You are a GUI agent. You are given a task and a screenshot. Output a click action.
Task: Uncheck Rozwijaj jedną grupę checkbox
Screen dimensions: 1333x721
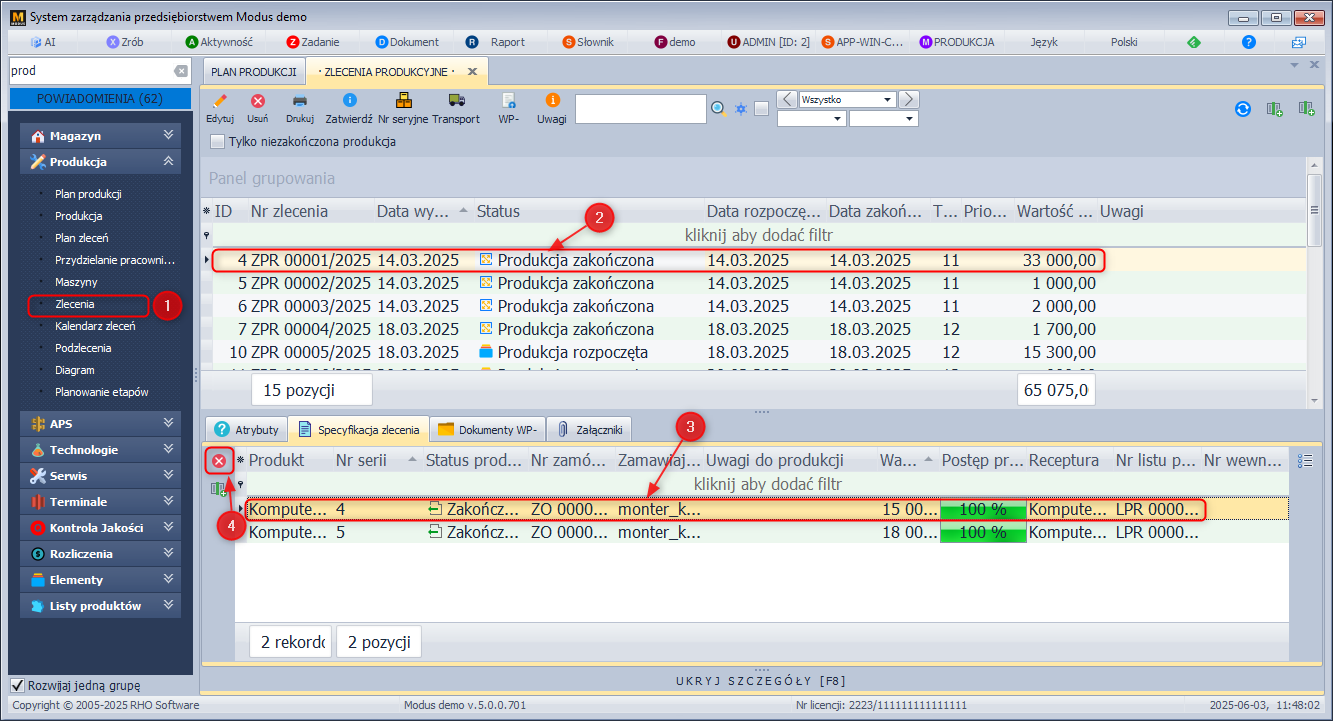point(17,686)
